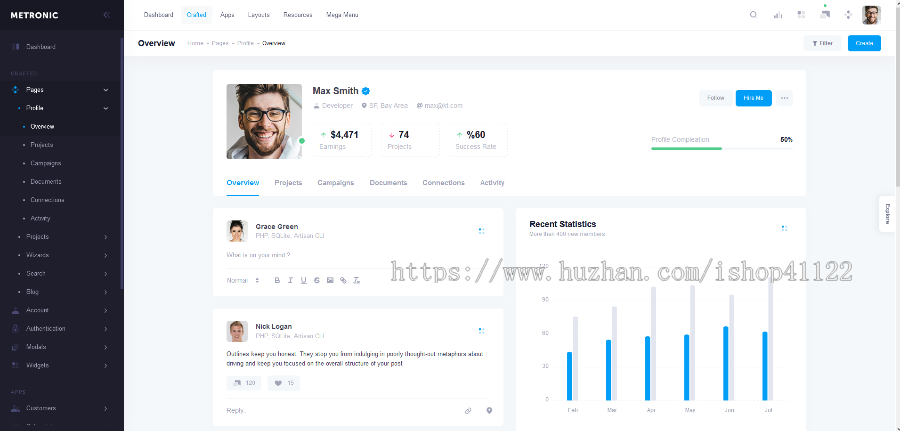This screenshot has height=431, width=900.
Task: Expand the sidebar Projects group with arrow
Action: 61,236
